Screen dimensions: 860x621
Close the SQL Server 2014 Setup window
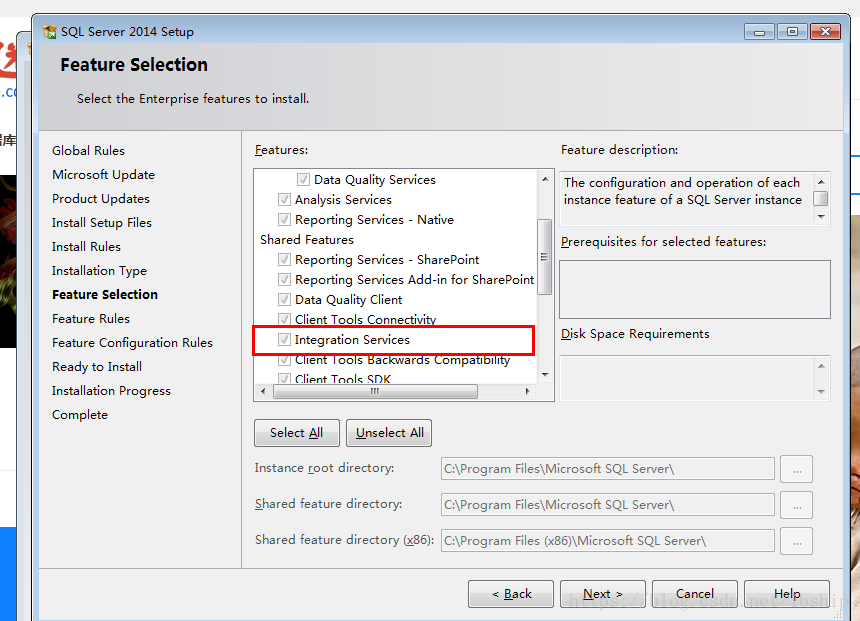point(825,32)
